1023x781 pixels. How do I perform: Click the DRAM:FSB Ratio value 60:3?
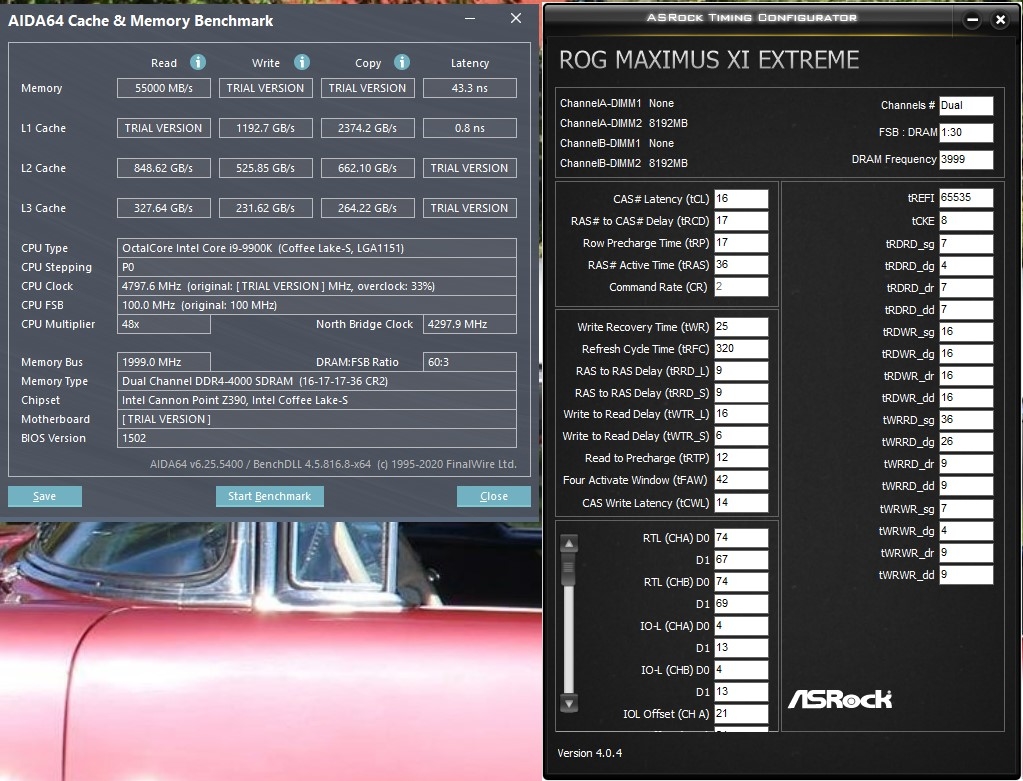point(470,362)
